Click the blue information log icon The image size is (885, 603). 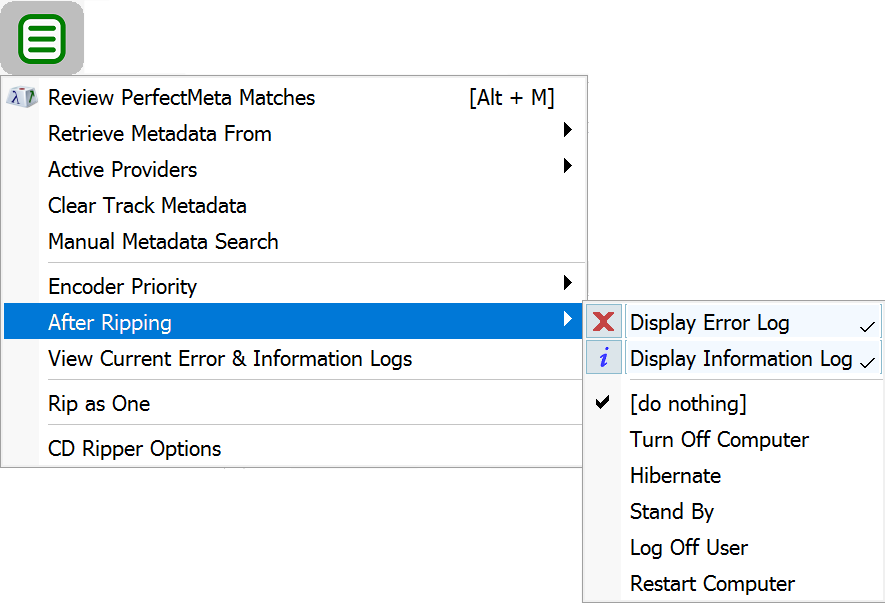(604, 358)
